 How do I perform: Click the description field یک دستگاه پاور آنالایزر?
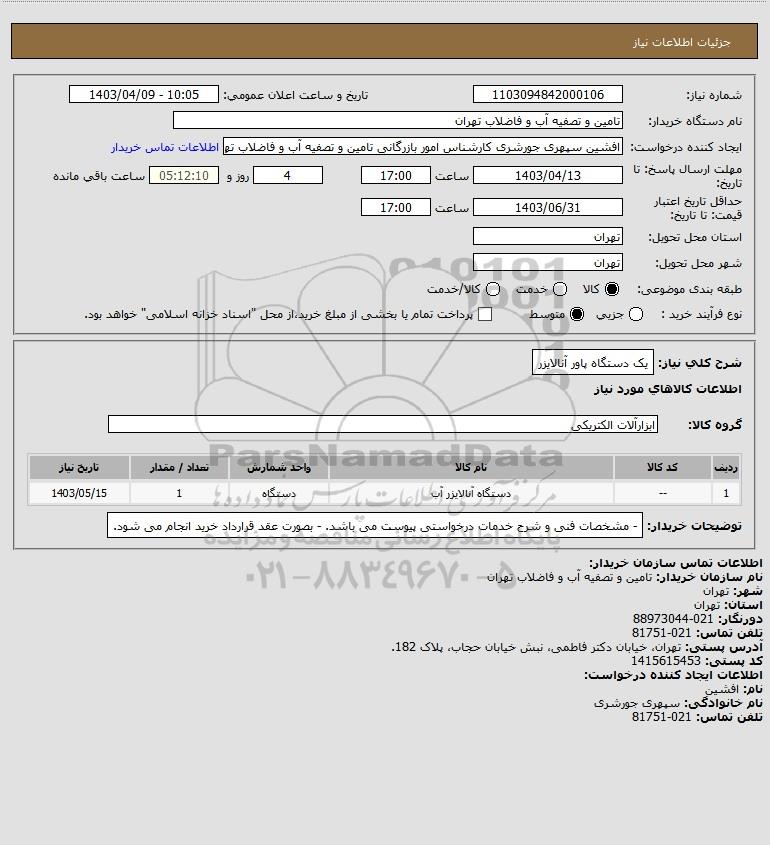tap(593, 363)
